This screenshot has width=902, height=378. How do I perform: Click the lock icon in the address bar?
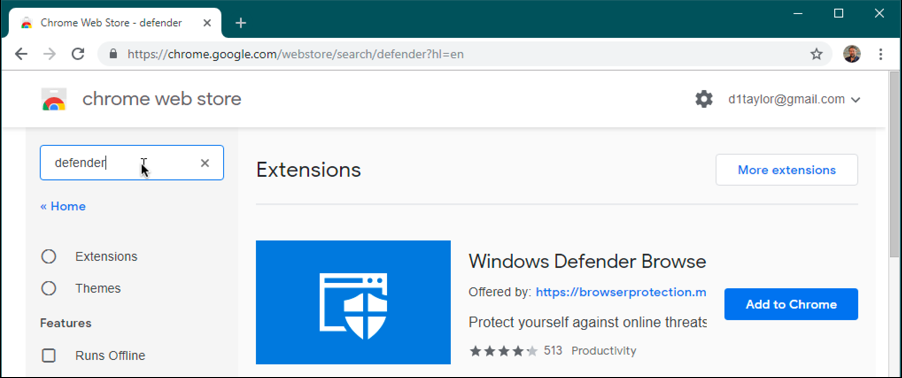pos(113,54)
